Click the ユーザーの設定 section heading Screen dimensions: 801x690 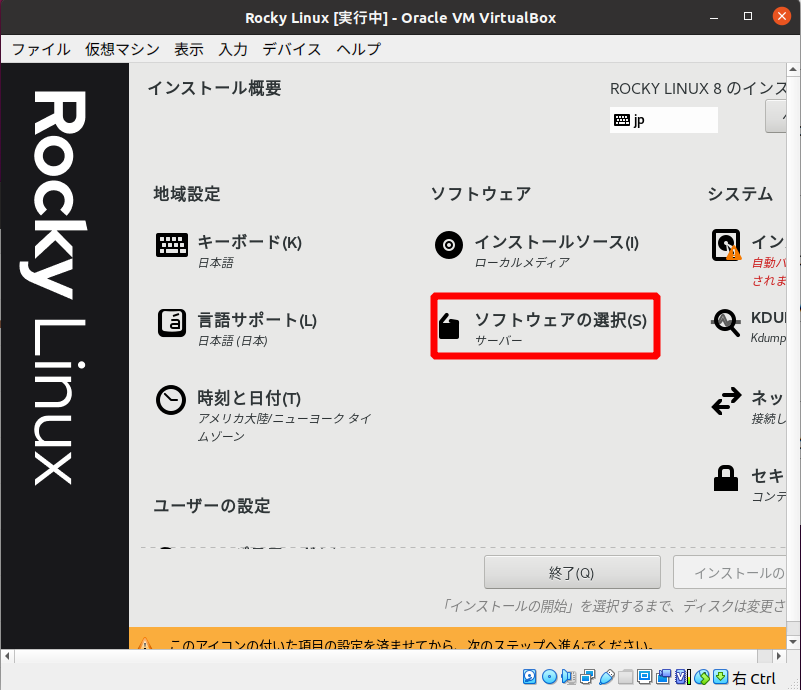tap(212, 506)
